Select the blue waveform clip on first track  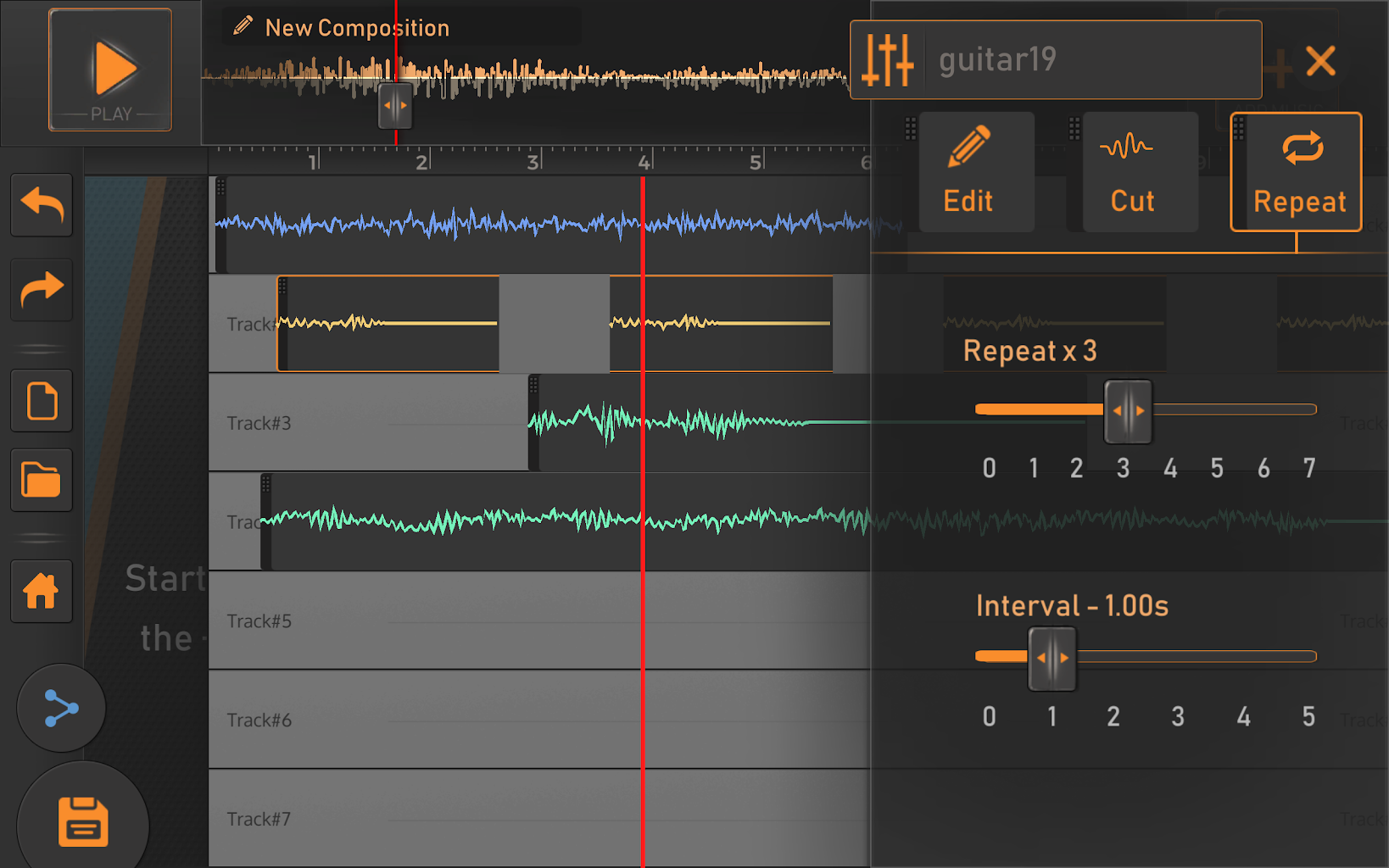tap(543, 225)
